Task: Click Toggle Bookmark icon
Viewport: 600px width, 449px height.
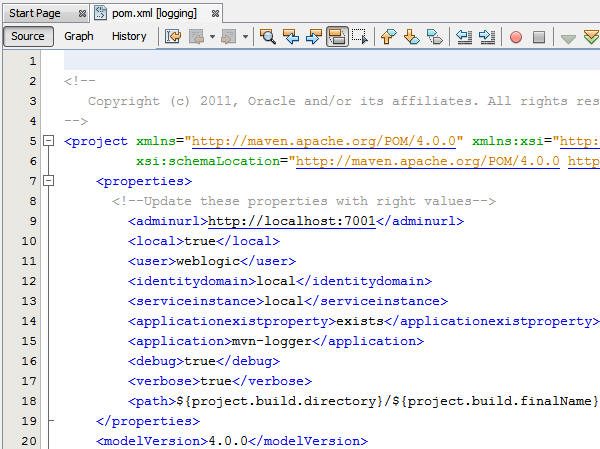Action: [435, 37]
